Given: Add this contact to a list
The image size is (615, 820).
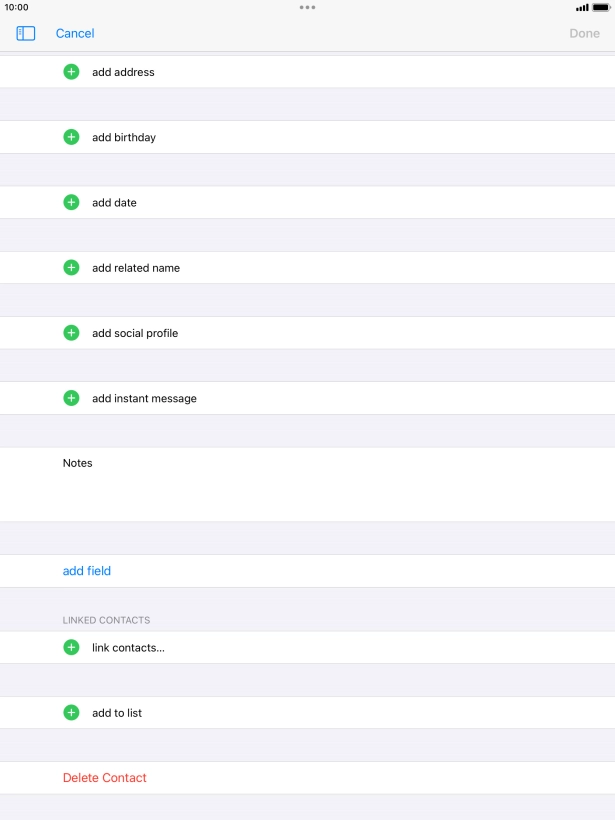Looking at the screenshot, I should tap(116, 712).
